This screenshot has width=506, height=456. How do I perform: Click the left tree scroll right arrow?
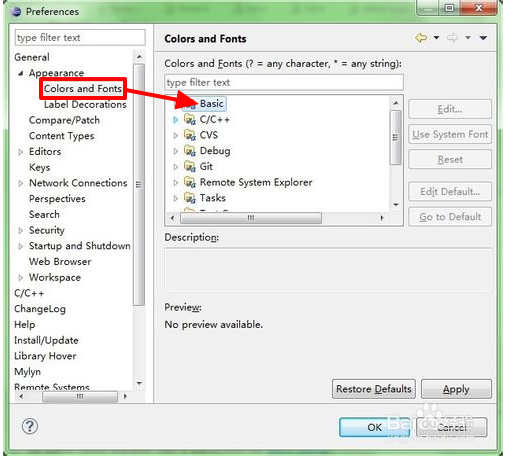pyautogui.click(x=125, y=397)
